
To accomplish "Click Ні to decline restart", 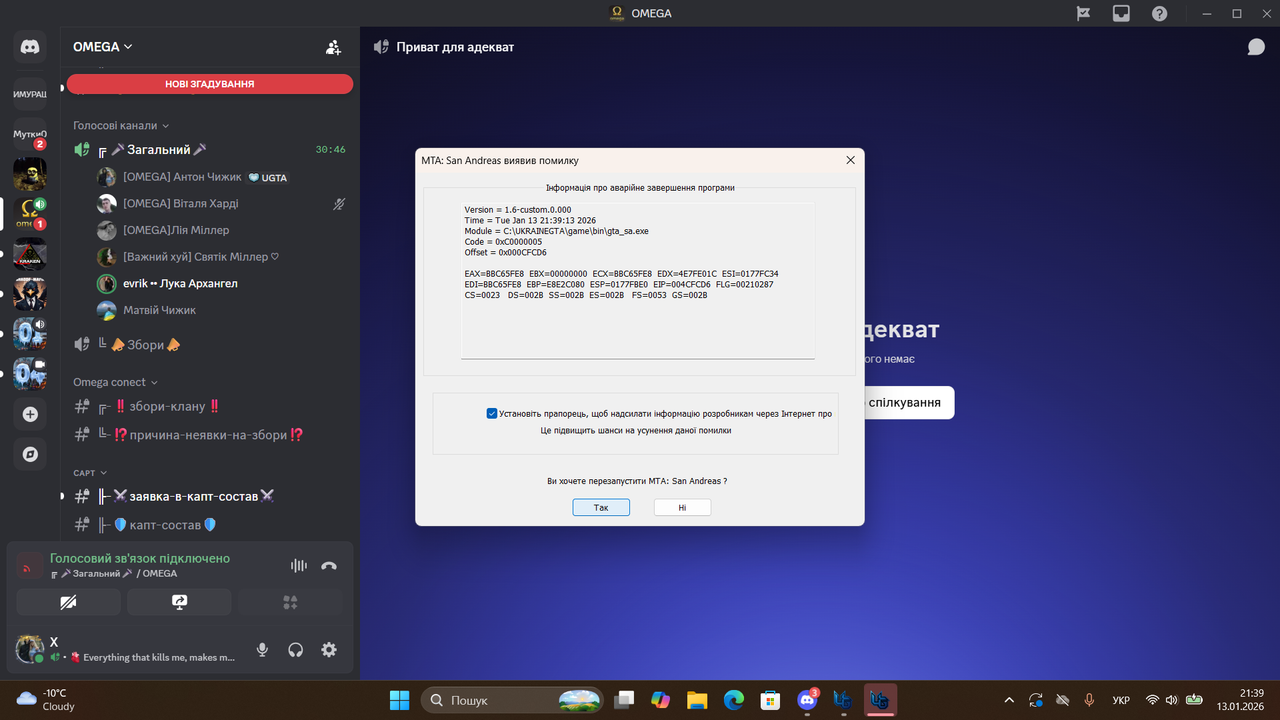I will coord(682,508).
